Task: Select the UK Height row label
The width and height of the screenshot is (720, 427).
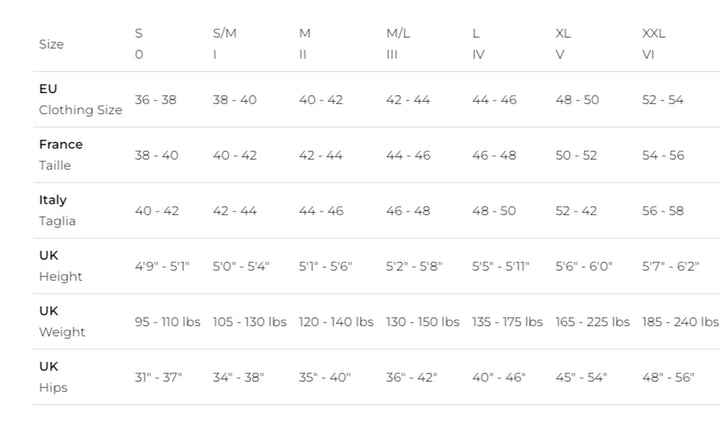Action: click(x=61, y=266)
